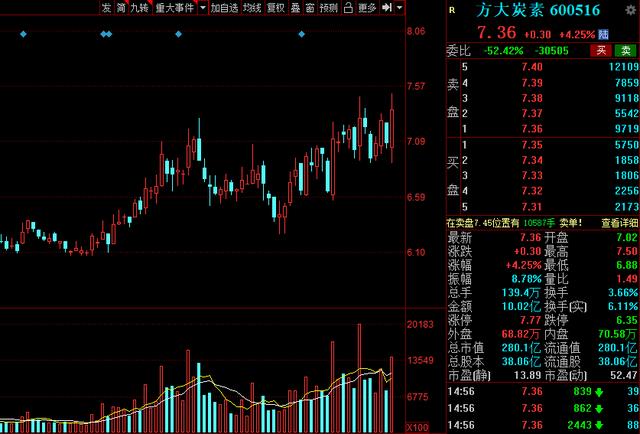Toggle the 均线 moving average lines
640x434 pixels.
click(x=252, y=7)
